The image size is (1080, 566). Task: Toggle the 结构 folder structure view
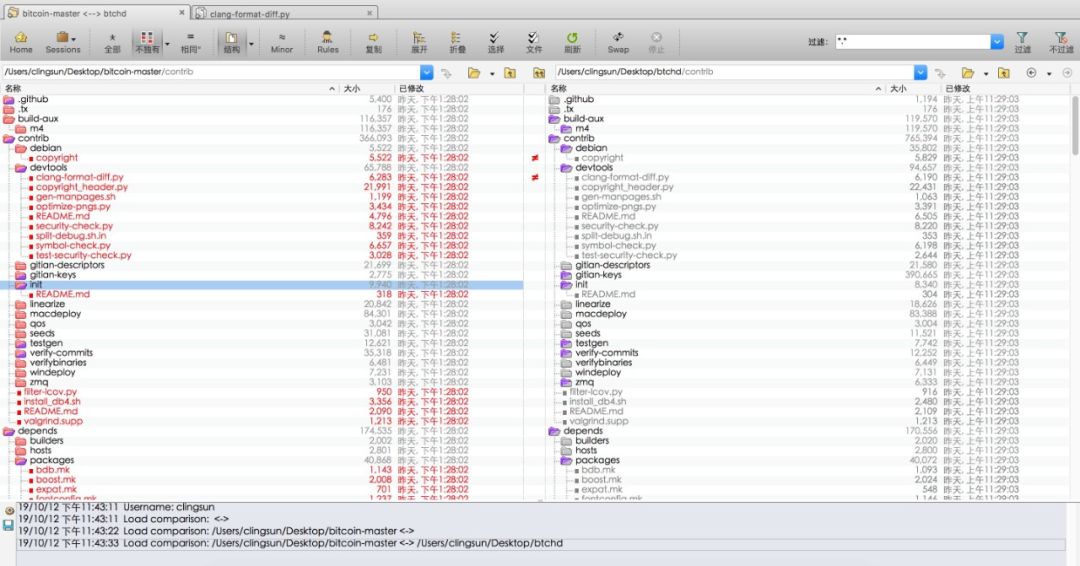231,42
